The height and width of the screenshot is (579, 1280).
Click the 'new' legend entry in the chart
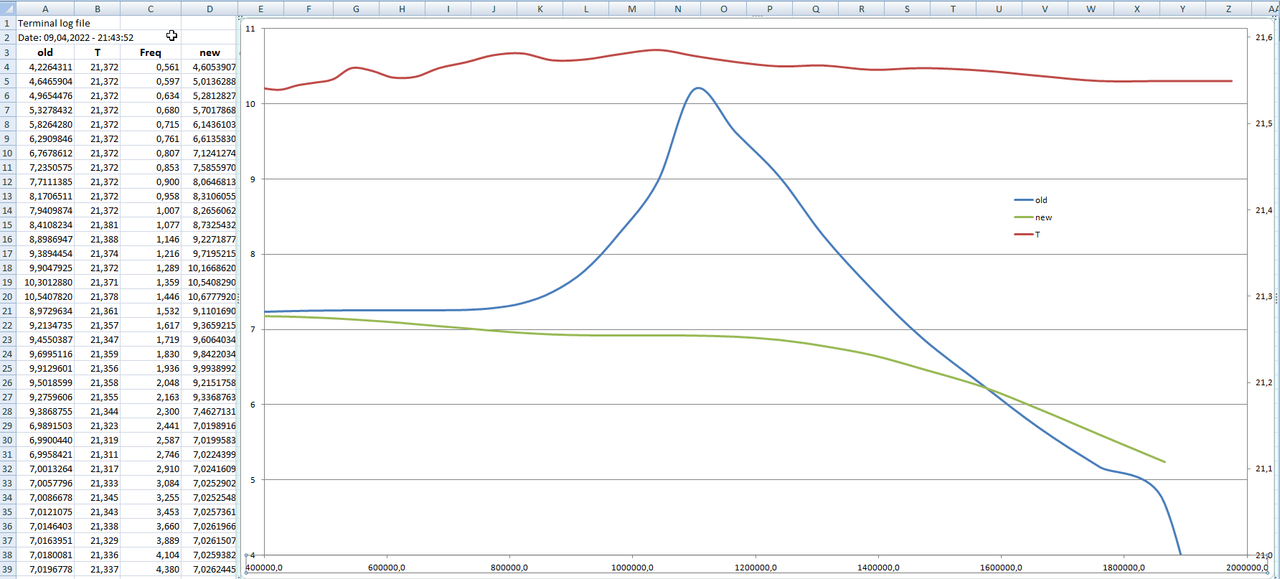1033,217
